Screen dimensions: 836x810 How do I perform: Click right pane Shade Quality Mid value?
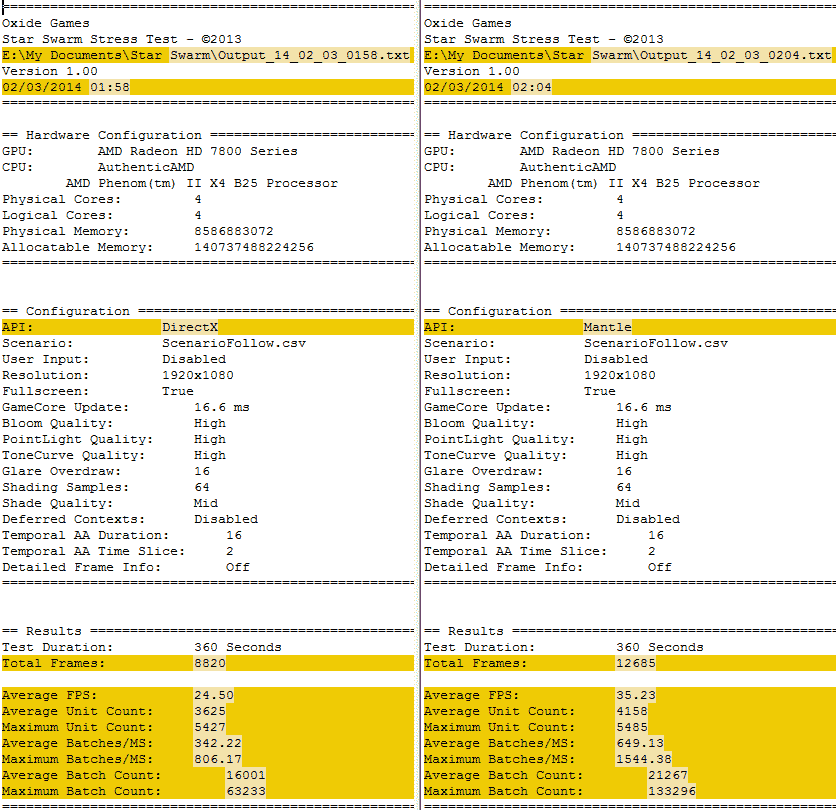pyautogui.click(x=628, y=503)
